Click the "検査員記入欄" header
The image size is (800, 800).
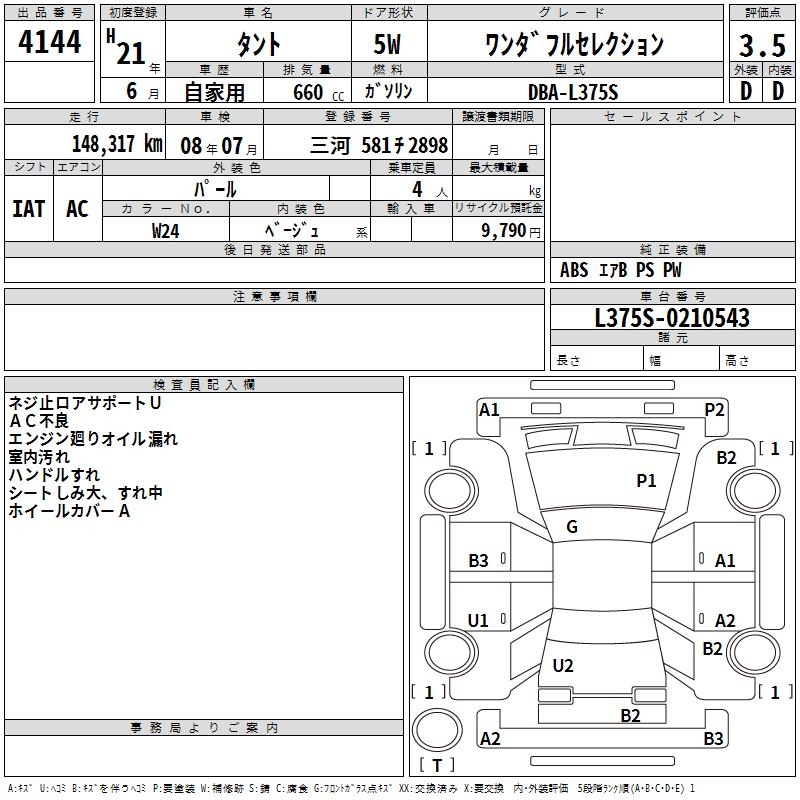(x=204, y=385)
